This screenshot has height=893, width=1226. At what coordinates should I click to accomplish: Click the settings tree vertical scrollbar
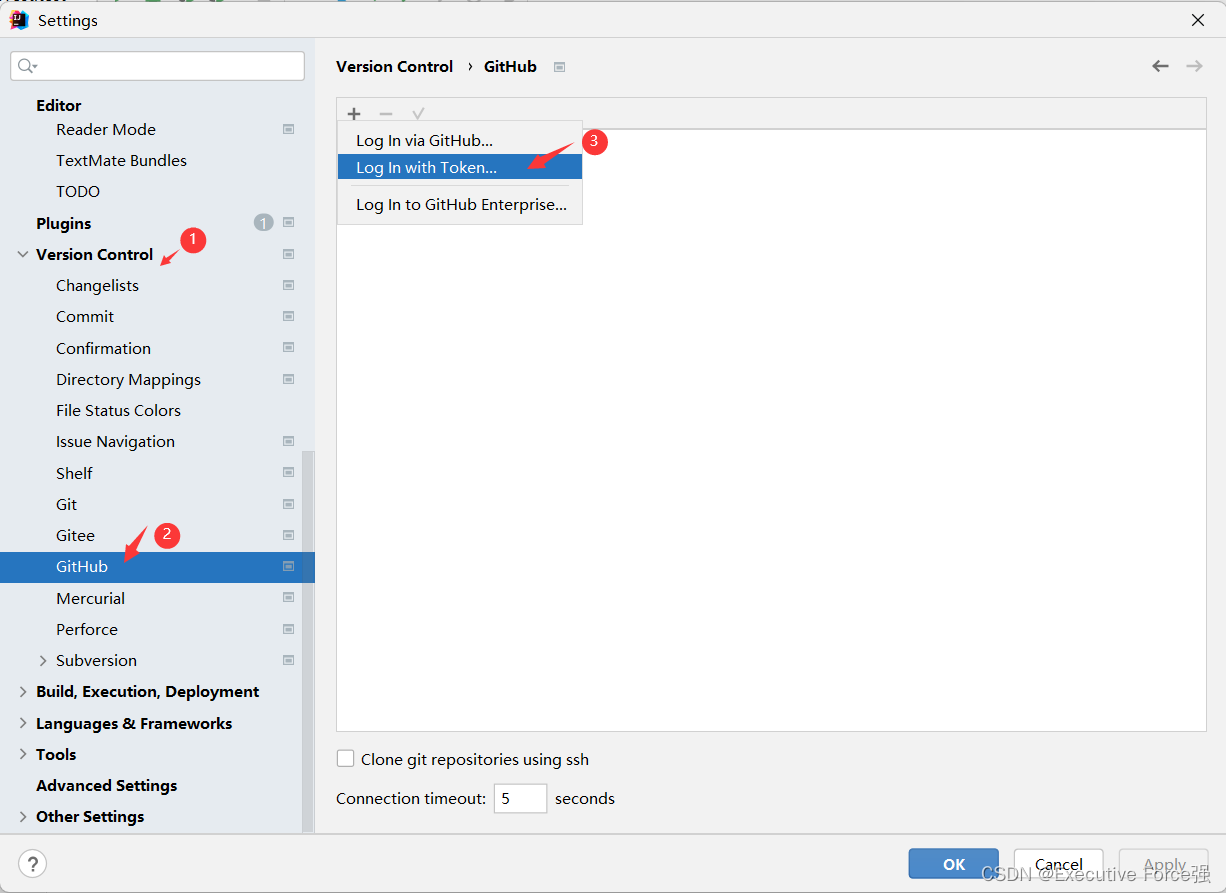(x=307, y=640)
